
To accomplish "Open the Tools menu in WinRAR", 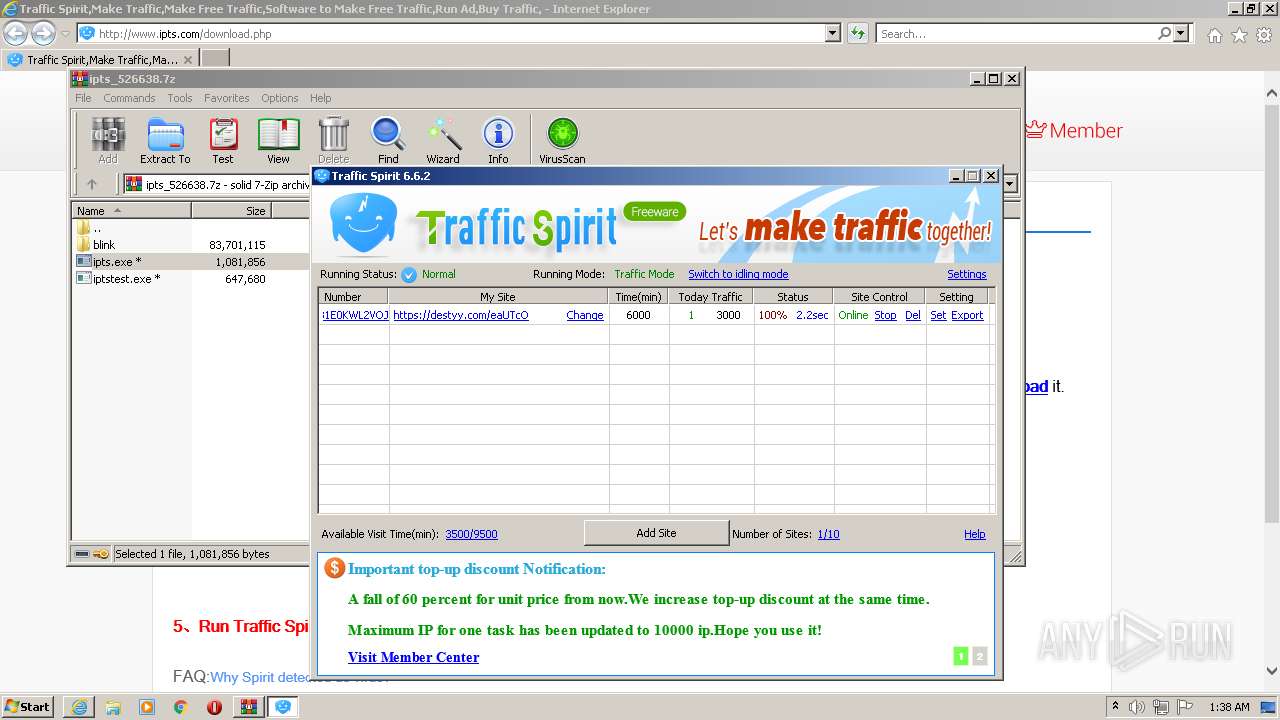I will tap(180, 98).
